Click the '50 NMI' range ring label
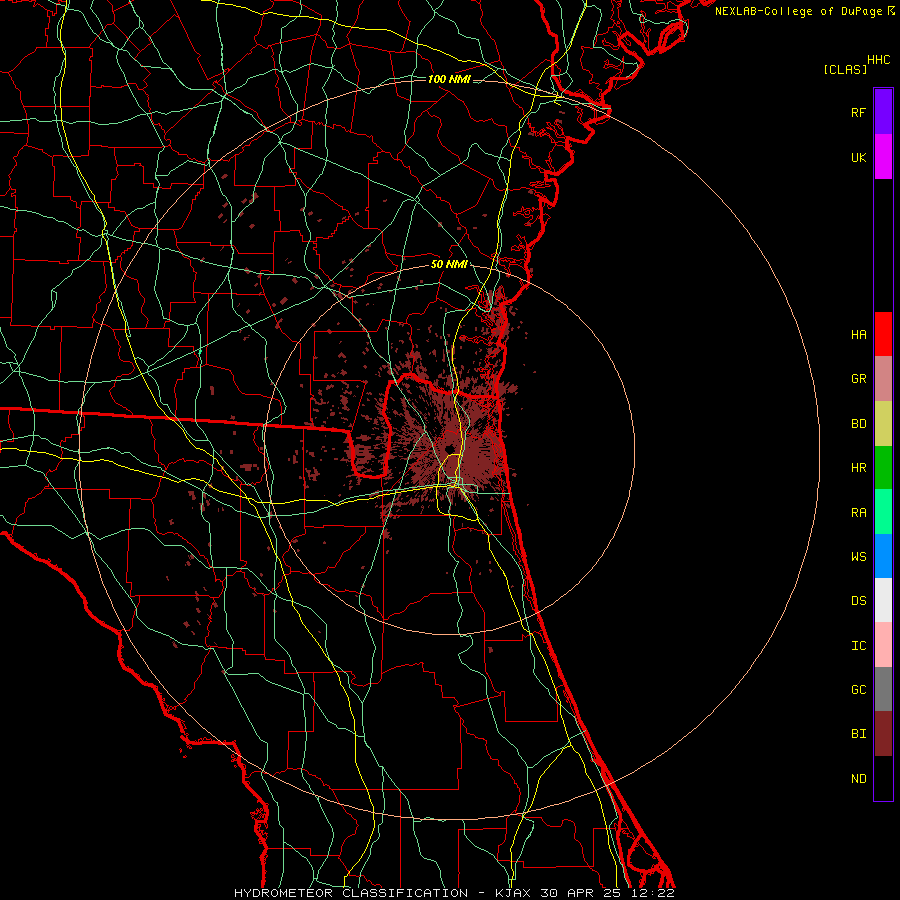The image size is (900, 900). pos(449,264)
